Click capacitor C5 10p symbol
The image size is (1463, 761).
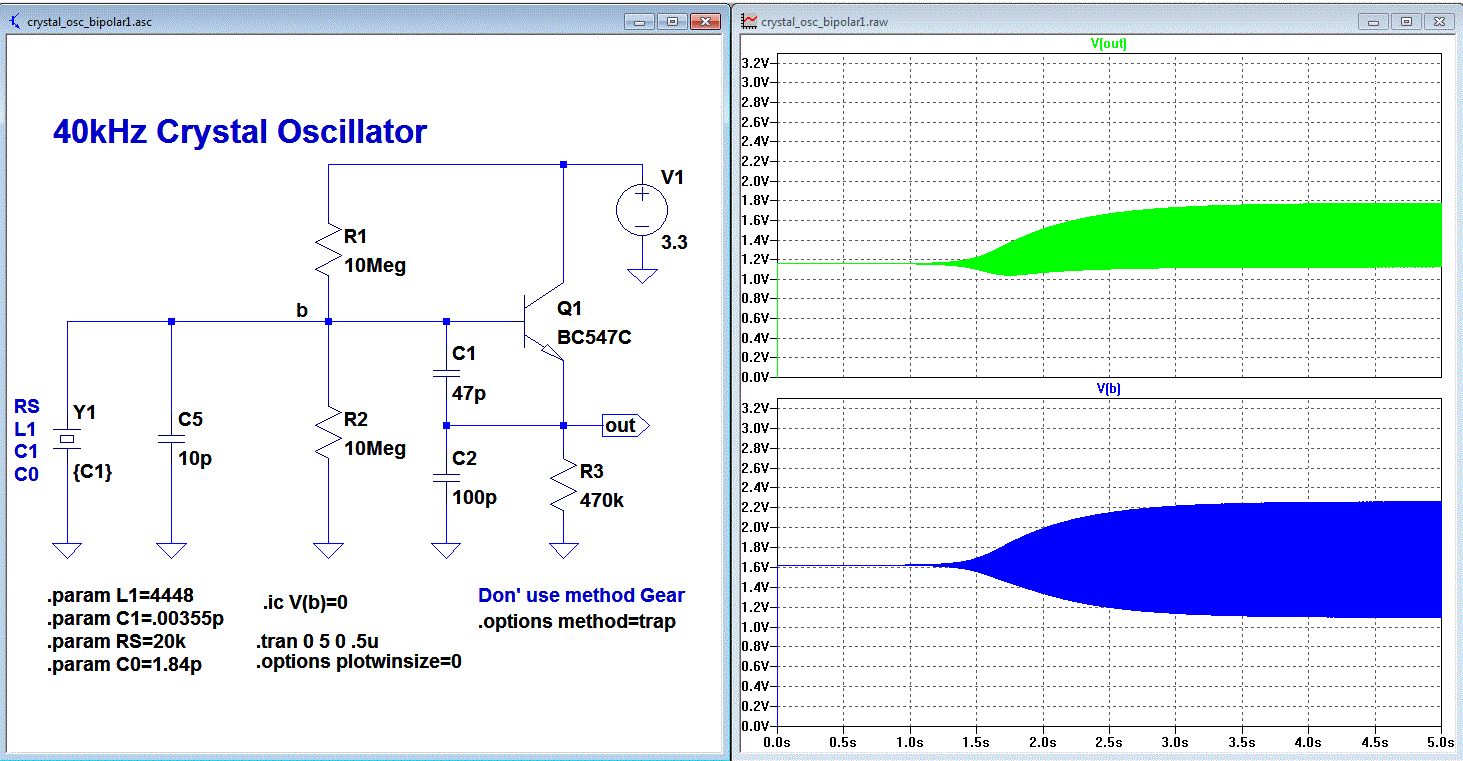pyautogui.click(x=170, y=438)
